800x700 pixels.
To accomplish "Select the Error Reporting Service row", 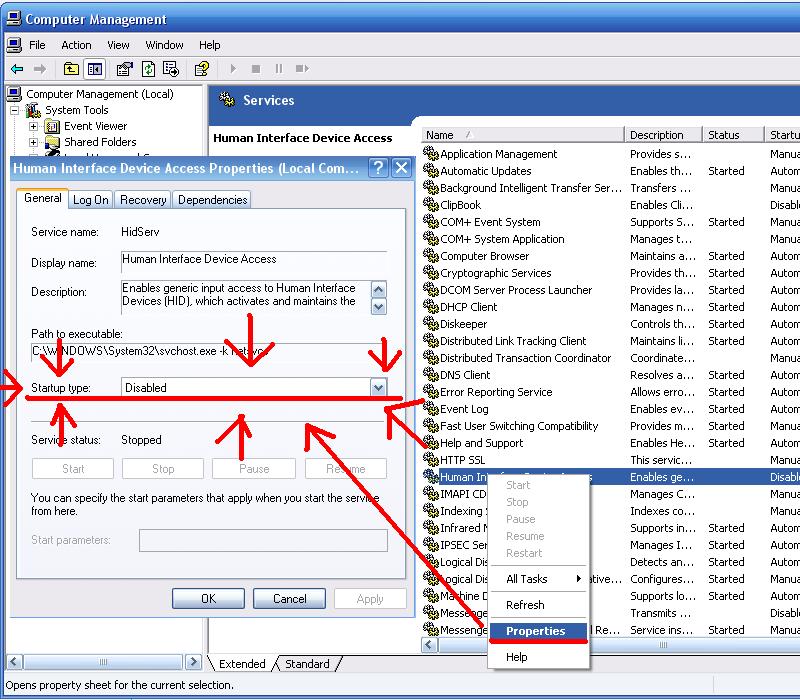I will pyautogui.click(x=611, y=392).
